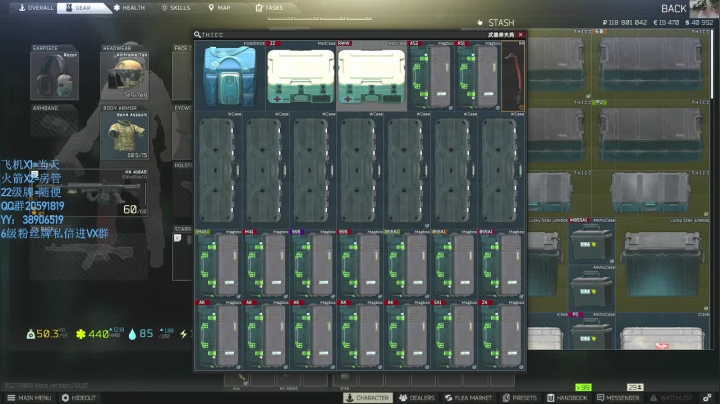Open the stash THICC case with orange tag
Screen dimensions: 720x404
(x=651, y=64)
